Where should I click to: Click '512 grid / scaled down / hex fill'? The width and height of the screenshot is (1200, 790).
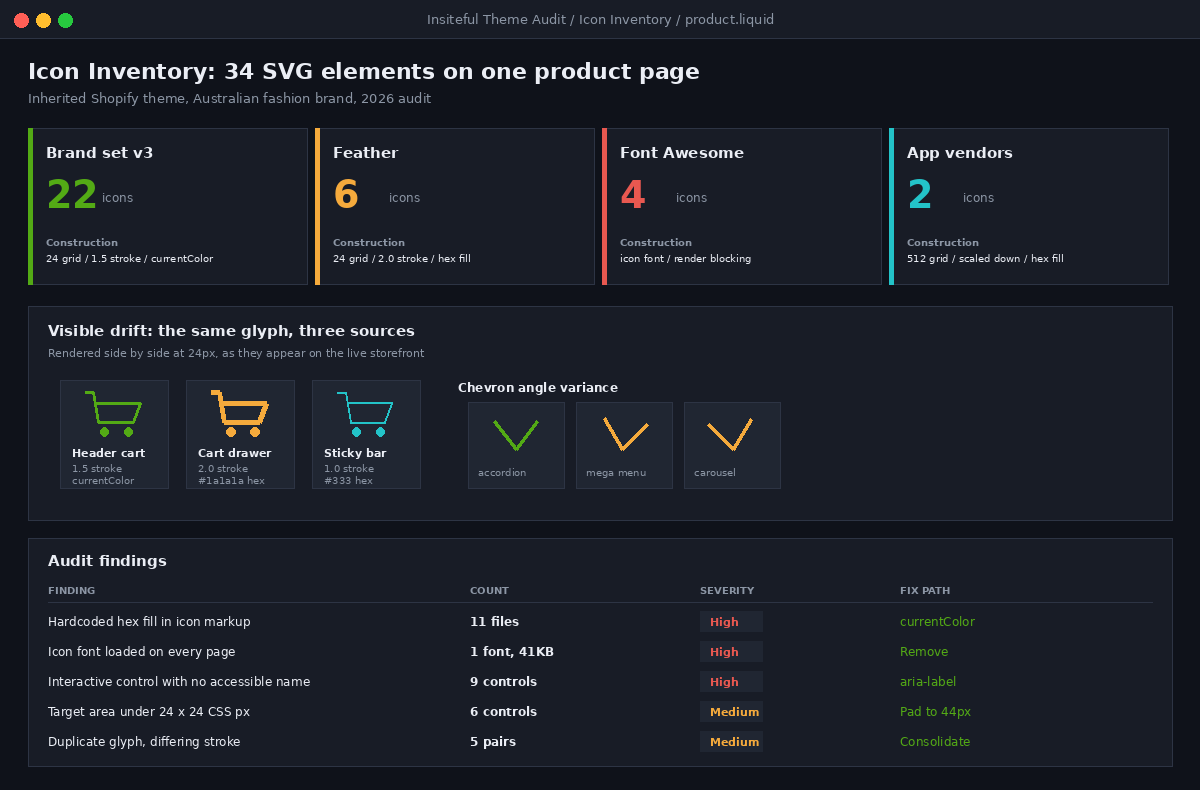(x=985, y=259)
